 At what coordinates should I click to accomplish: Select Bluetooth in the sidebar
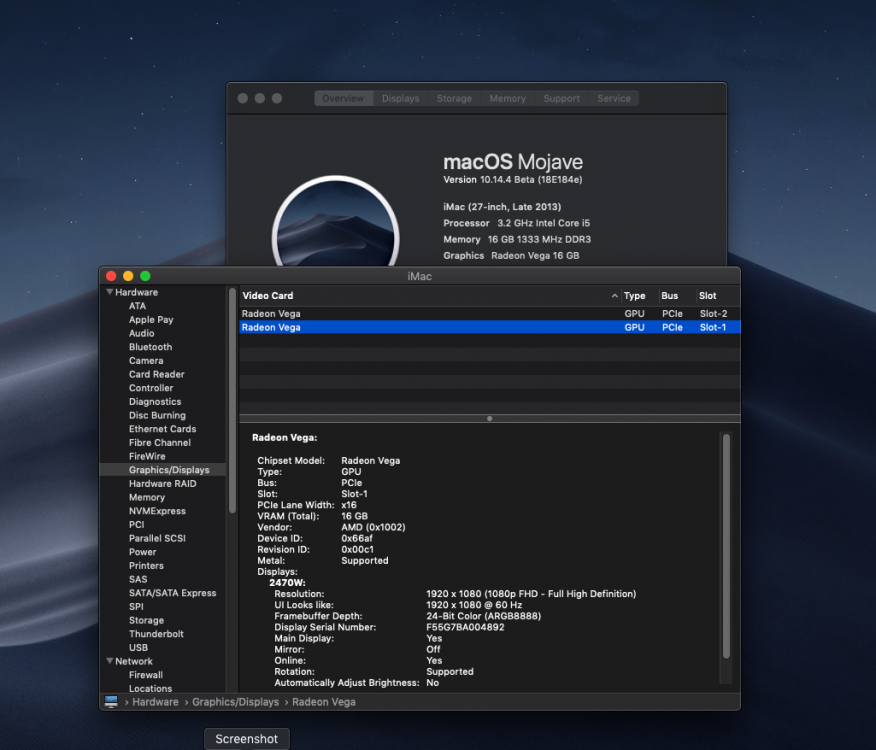(x=150, y=347)
